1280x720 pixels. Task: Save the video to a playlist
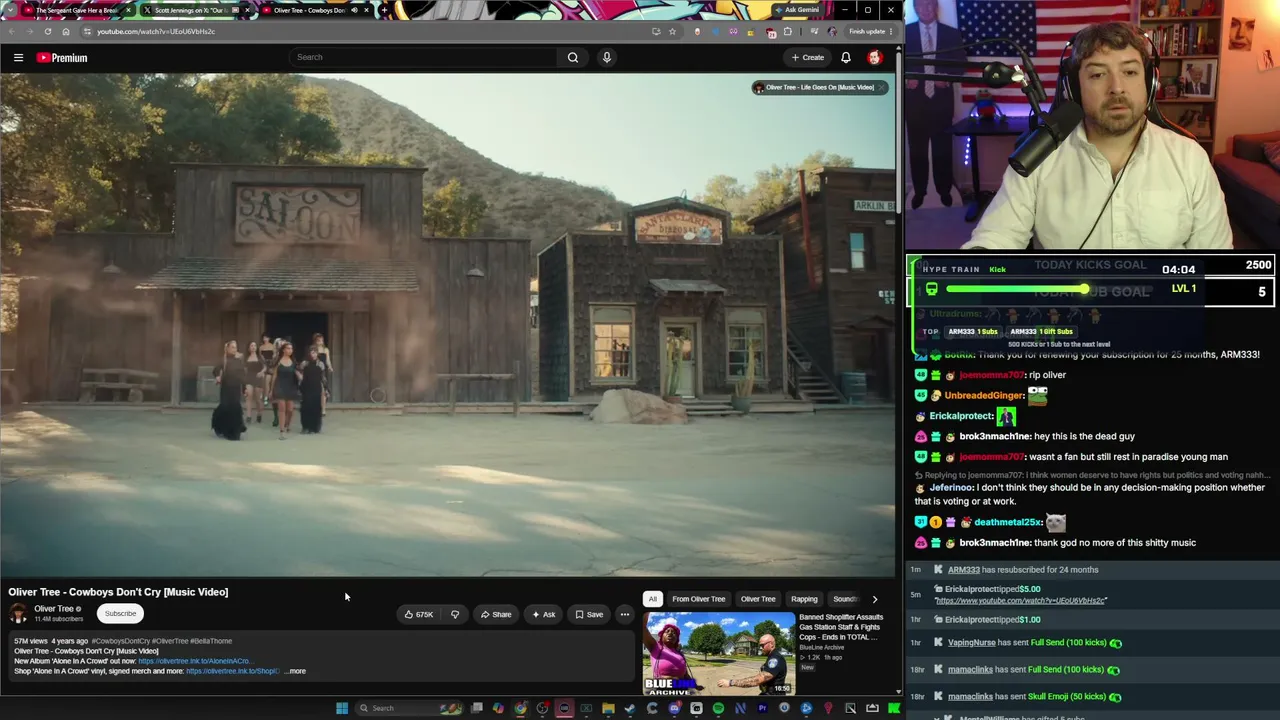click(589, 614)
